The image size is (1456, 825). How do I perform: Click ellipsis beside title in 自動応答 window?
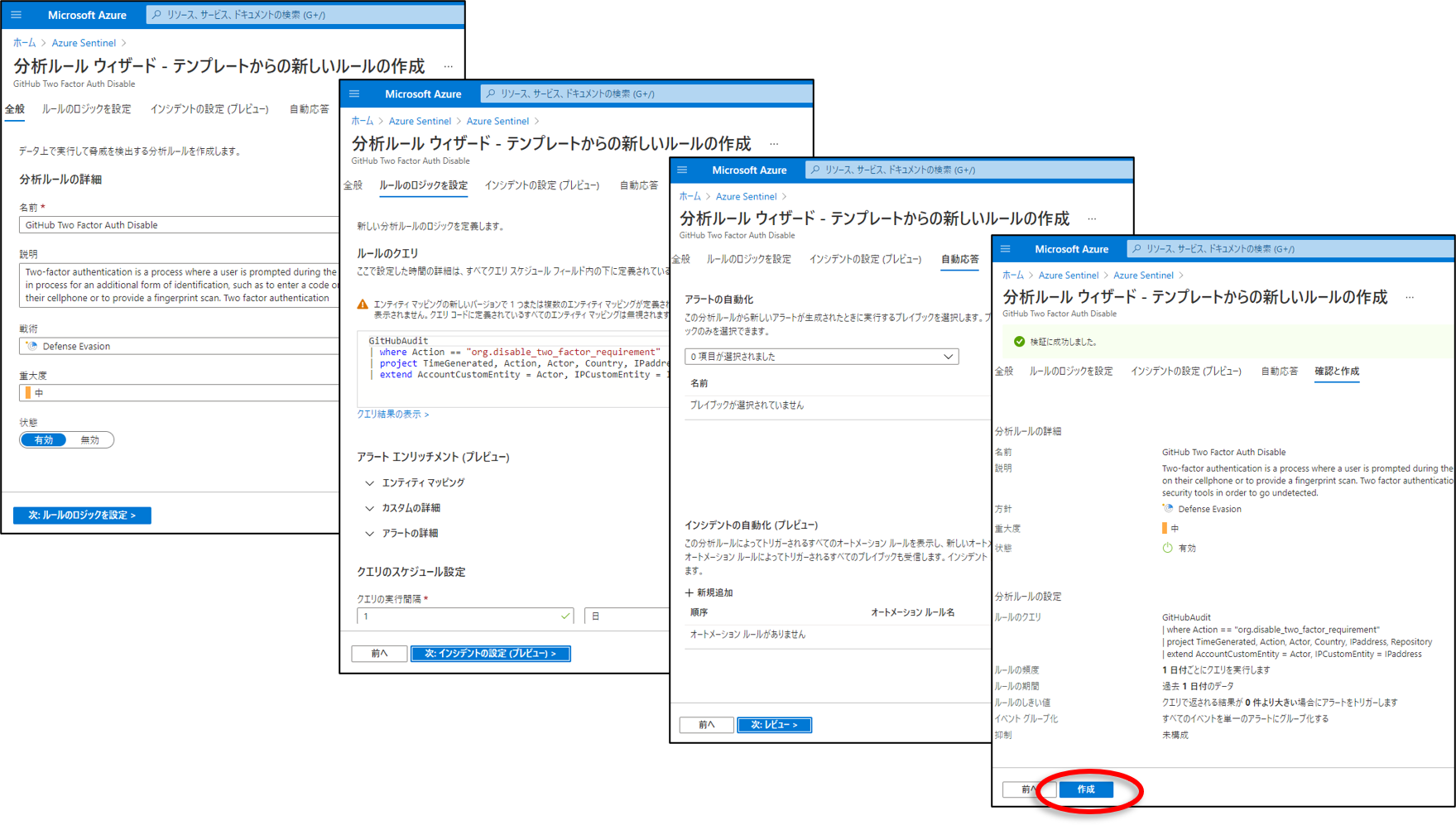point(1093,219)
